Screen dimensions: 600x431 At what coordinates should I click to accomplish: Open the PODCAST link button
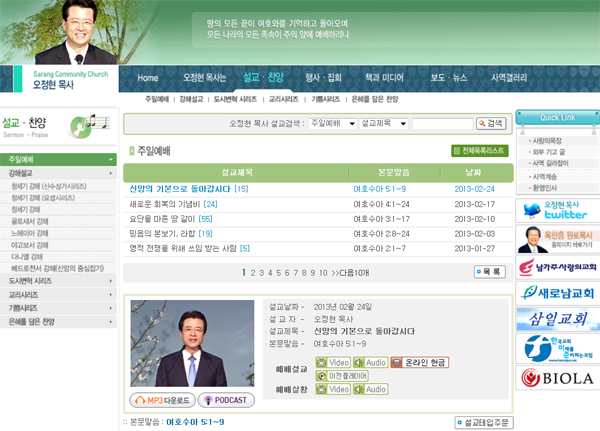pos(225,400)
